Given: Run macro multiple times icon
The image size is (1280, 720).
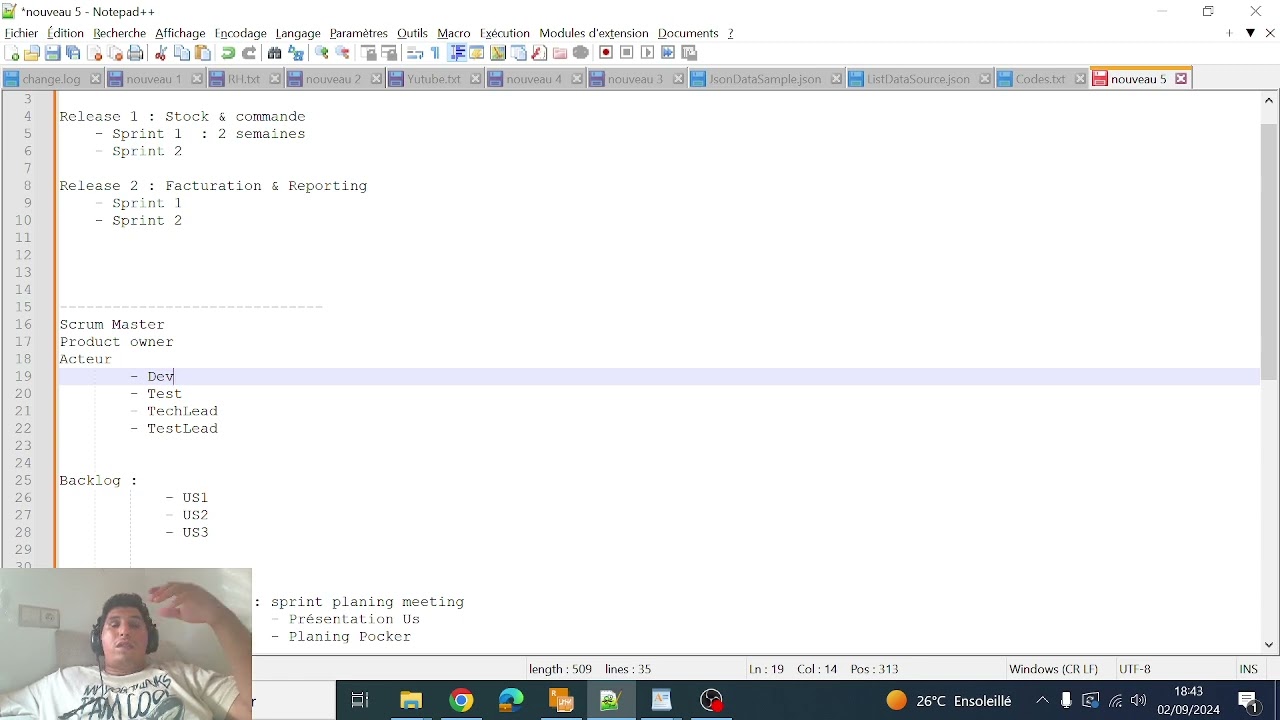Looking at the screenshot, I should (x=668, y=53).
